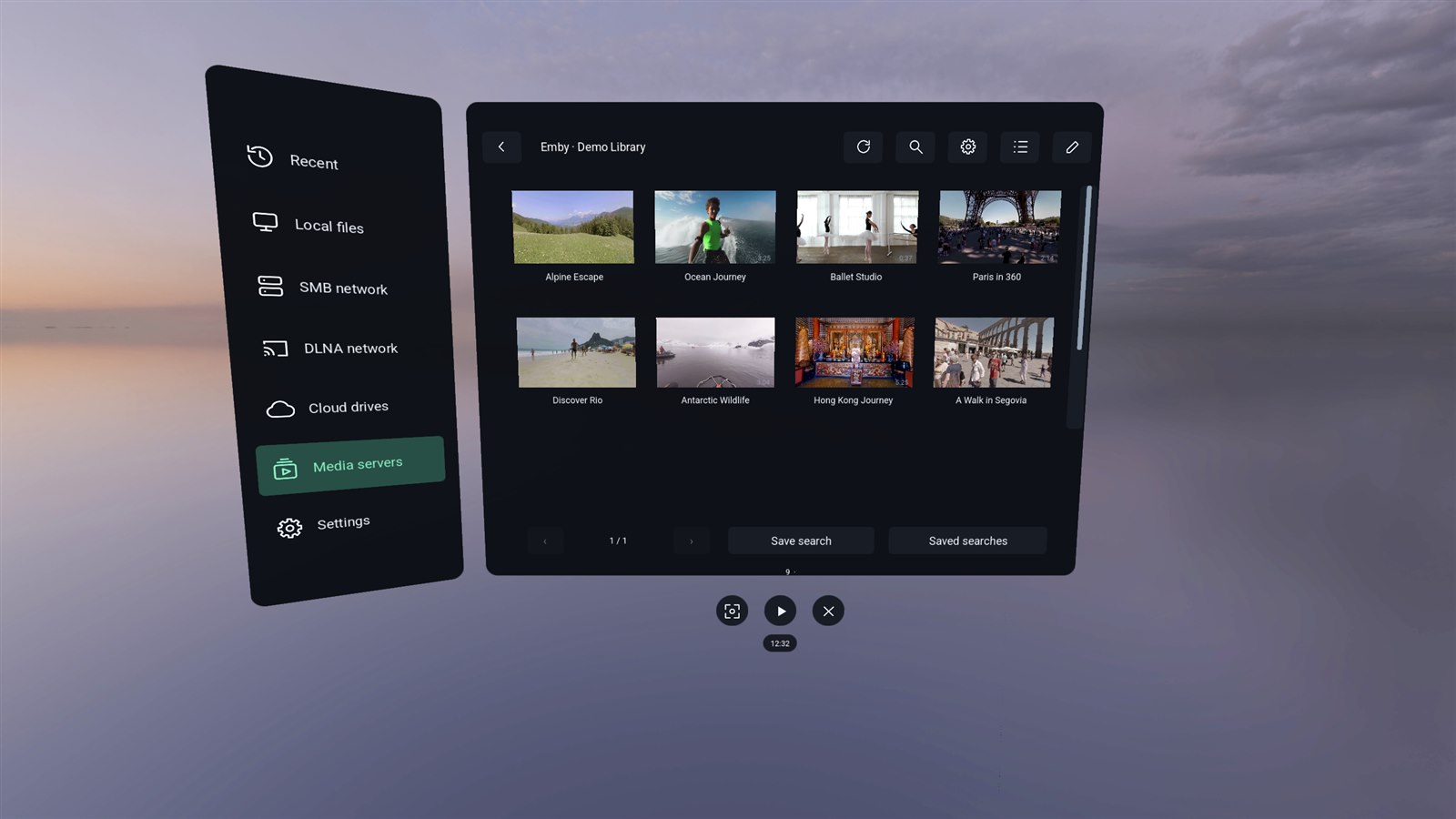Click the Ballet Studio title text
The height and width of the screenshot is (819, 1456).
(x=855, y=277)
